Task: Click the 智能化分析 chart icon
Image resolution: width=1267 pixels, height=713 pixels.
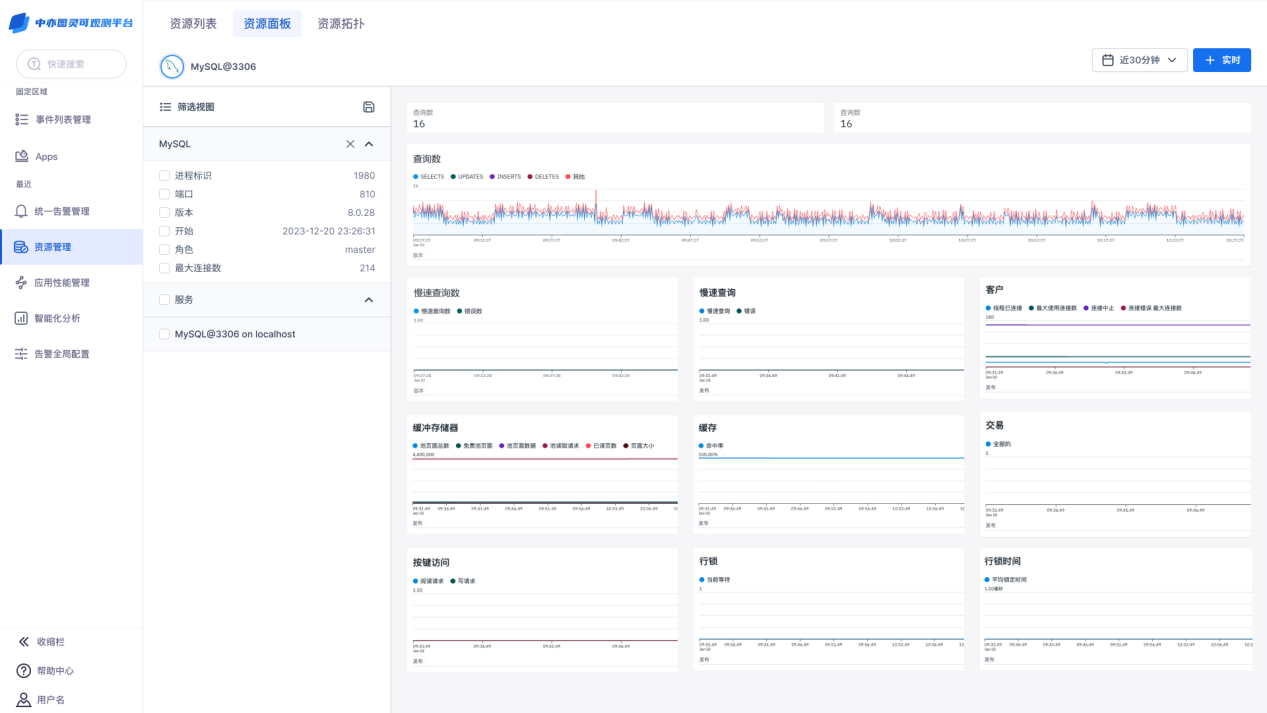Action: [x=21, y=318]
